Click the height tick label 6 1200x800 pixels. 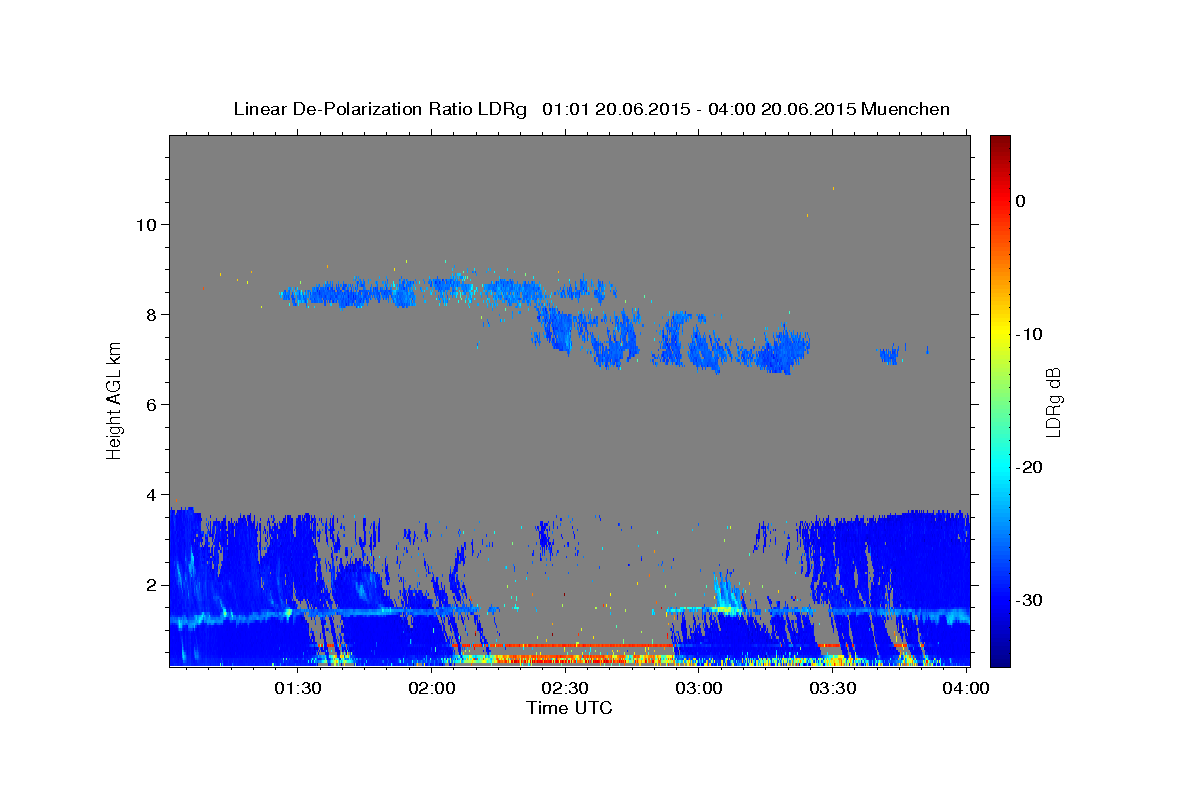coord(151,404)
